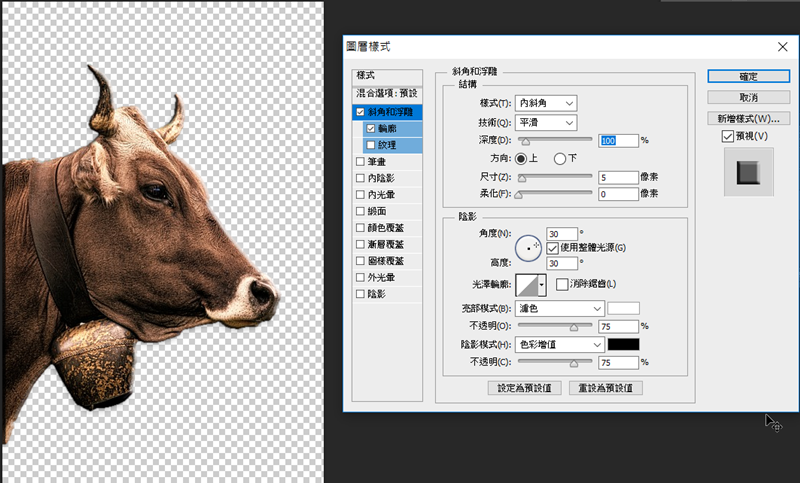Click 重設為預設值 (Reset to Default) button
This screenshot has width=800, height=483.
pos(605,387)
